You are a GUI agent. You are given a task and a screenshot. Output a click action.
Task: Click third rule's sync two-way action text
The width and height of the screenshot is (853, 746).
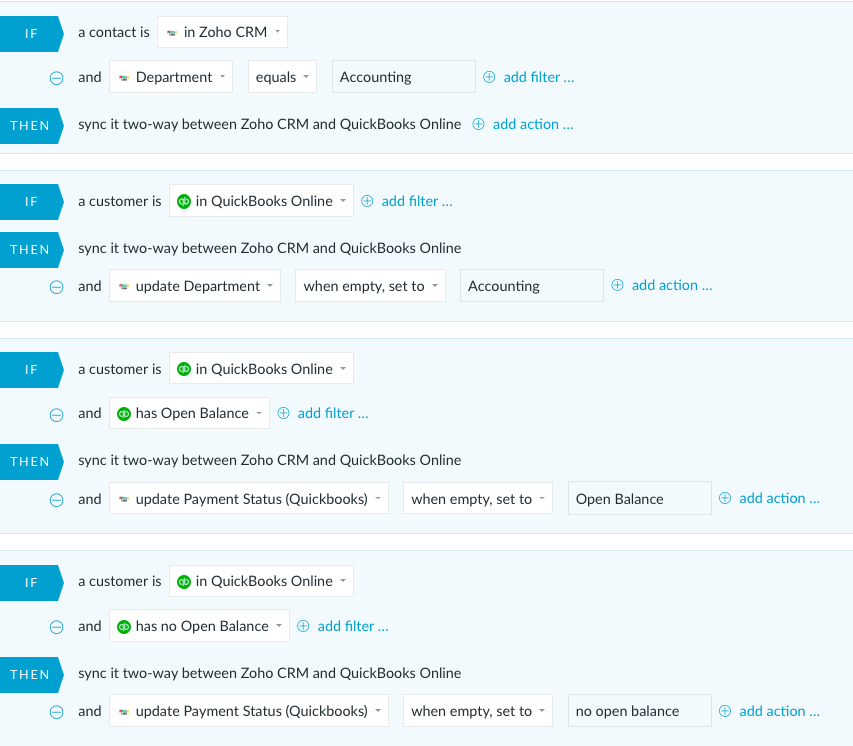[x=270, y=460]
